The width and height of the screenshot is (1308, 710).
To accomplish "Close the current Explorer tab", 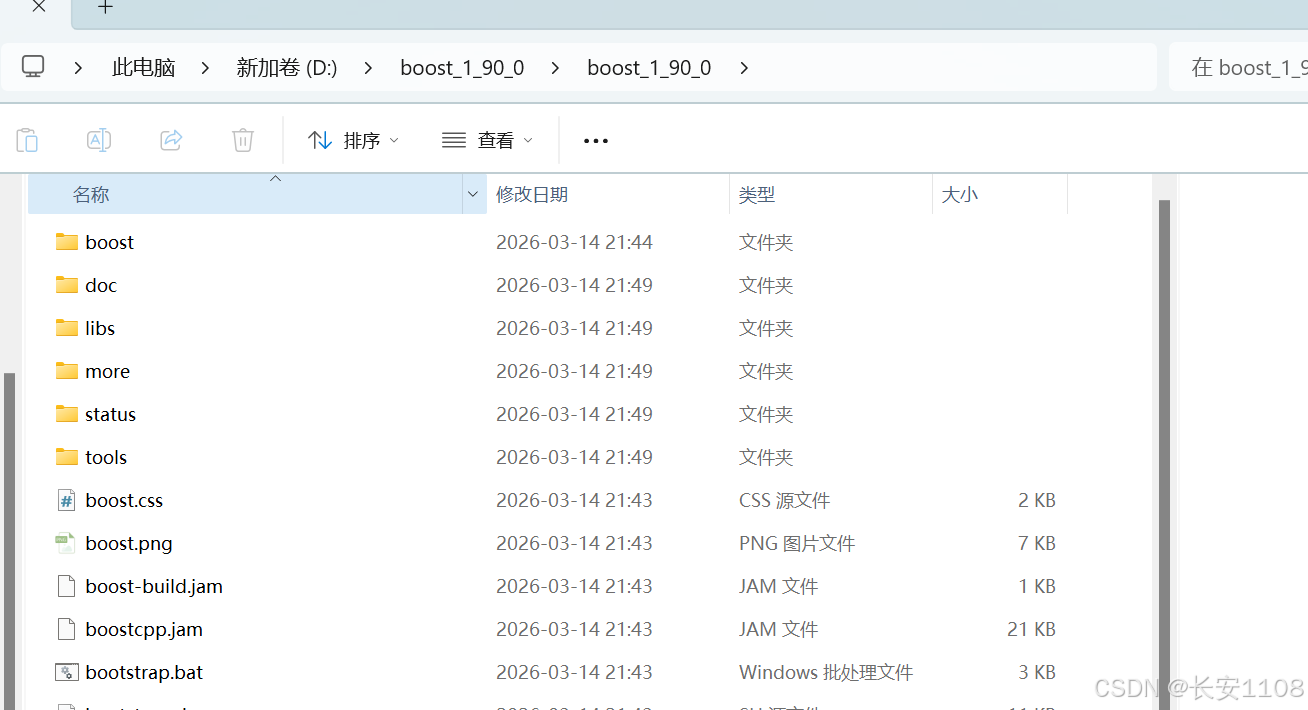I will 38,6.
